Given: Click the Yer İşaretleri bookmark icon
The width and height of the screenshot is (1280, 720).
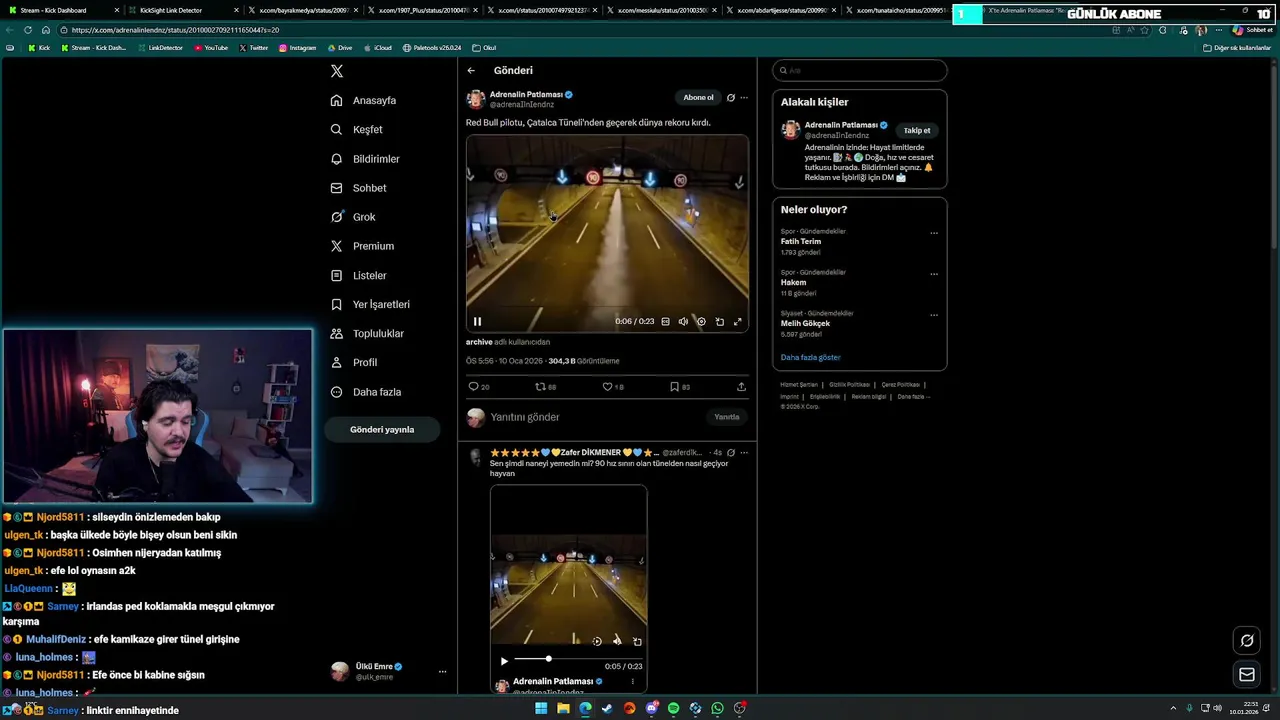Looking at the screenshot, I should point(336,304).
